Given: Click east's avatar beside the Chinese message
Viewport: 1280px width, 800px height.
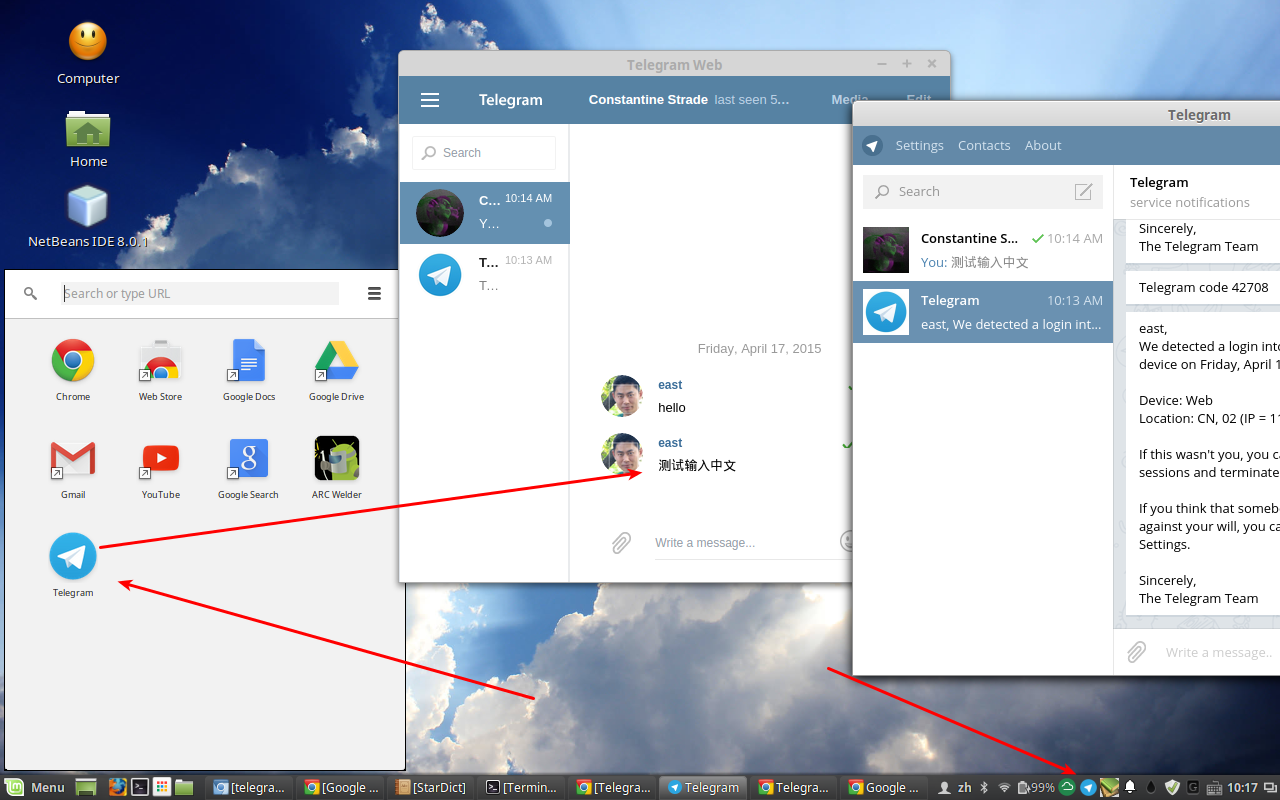Looking at the screenshot, I should pos(621,454).
